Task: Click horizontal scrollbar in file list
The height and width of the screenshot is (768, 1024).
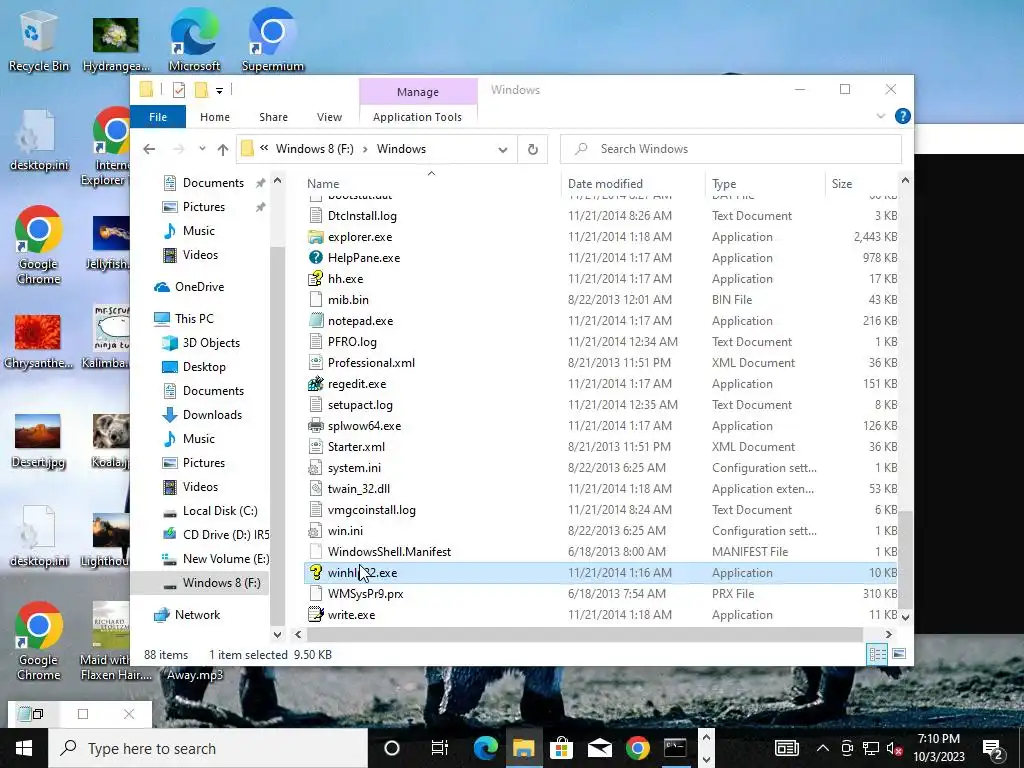Action: pos(584,634)
